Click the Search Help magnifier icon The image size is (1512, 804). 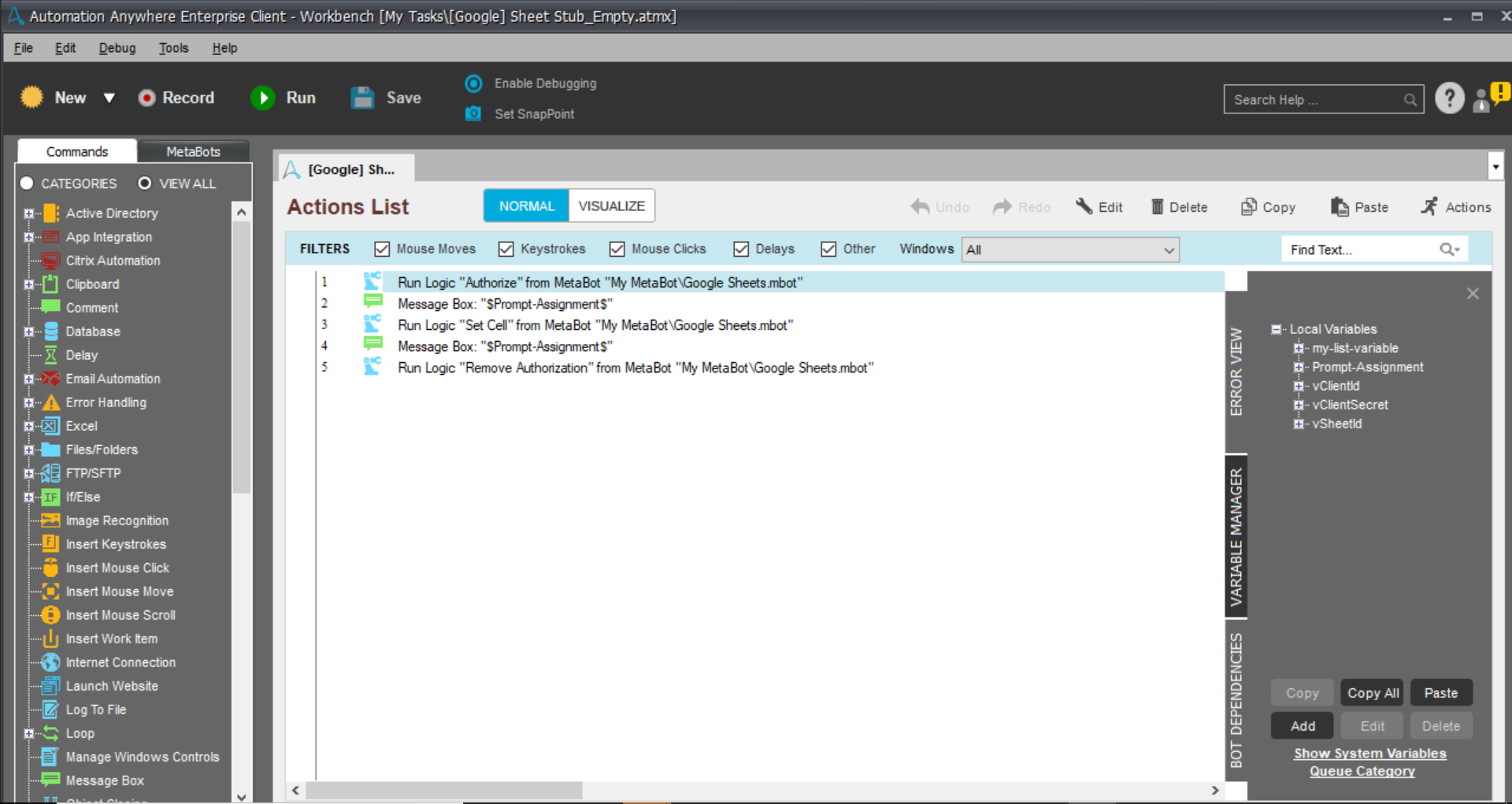(x=1410, y=100)
